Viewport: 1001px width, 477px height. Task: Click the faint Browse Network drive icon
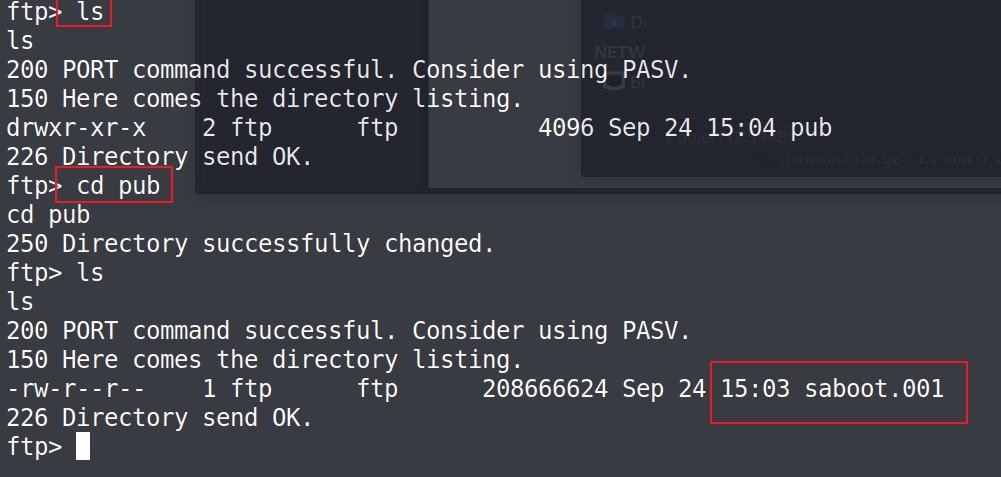[613, 83]
